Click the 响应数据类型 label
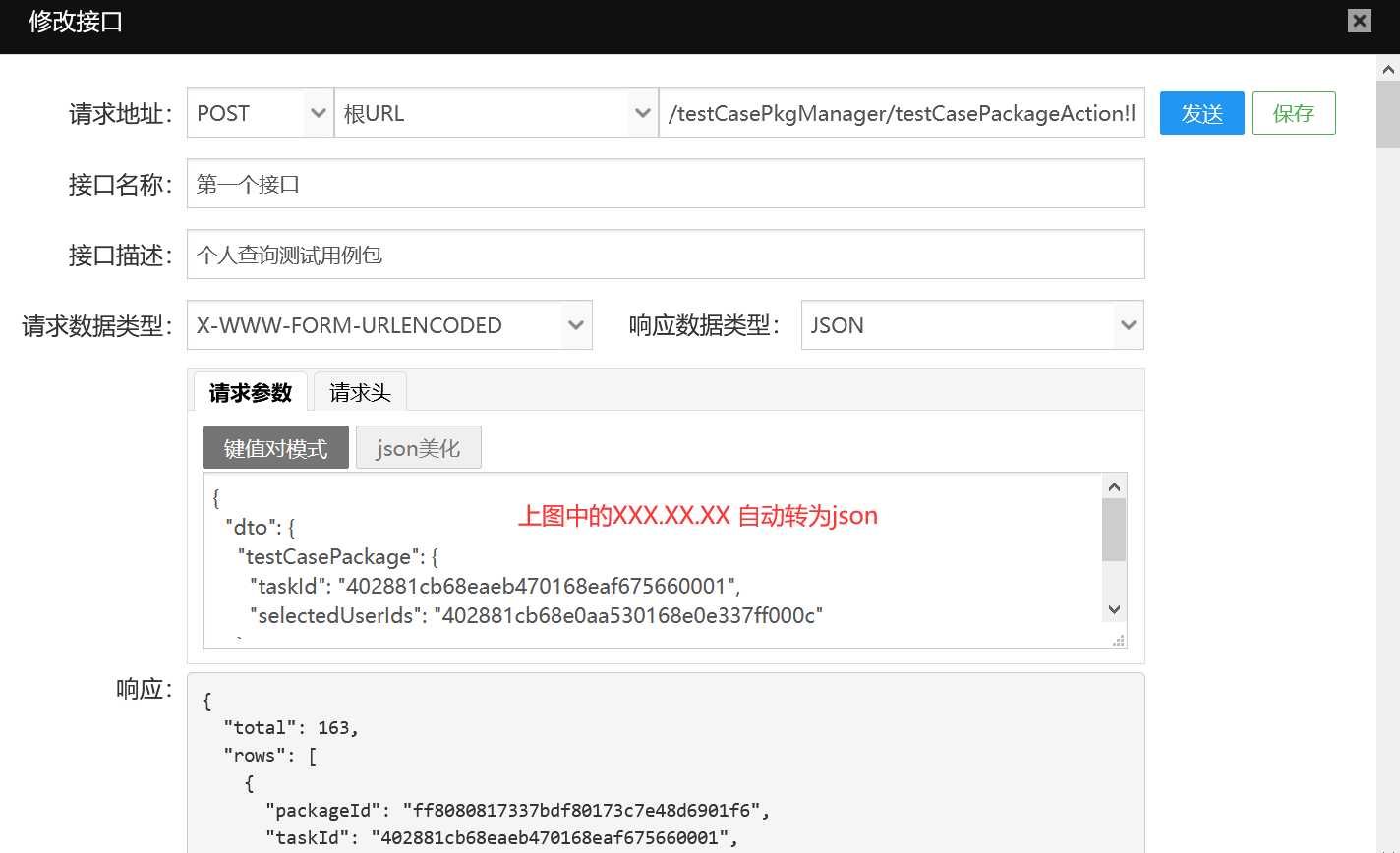This screenshot has height=853, width=1400. tap(704, 325)
